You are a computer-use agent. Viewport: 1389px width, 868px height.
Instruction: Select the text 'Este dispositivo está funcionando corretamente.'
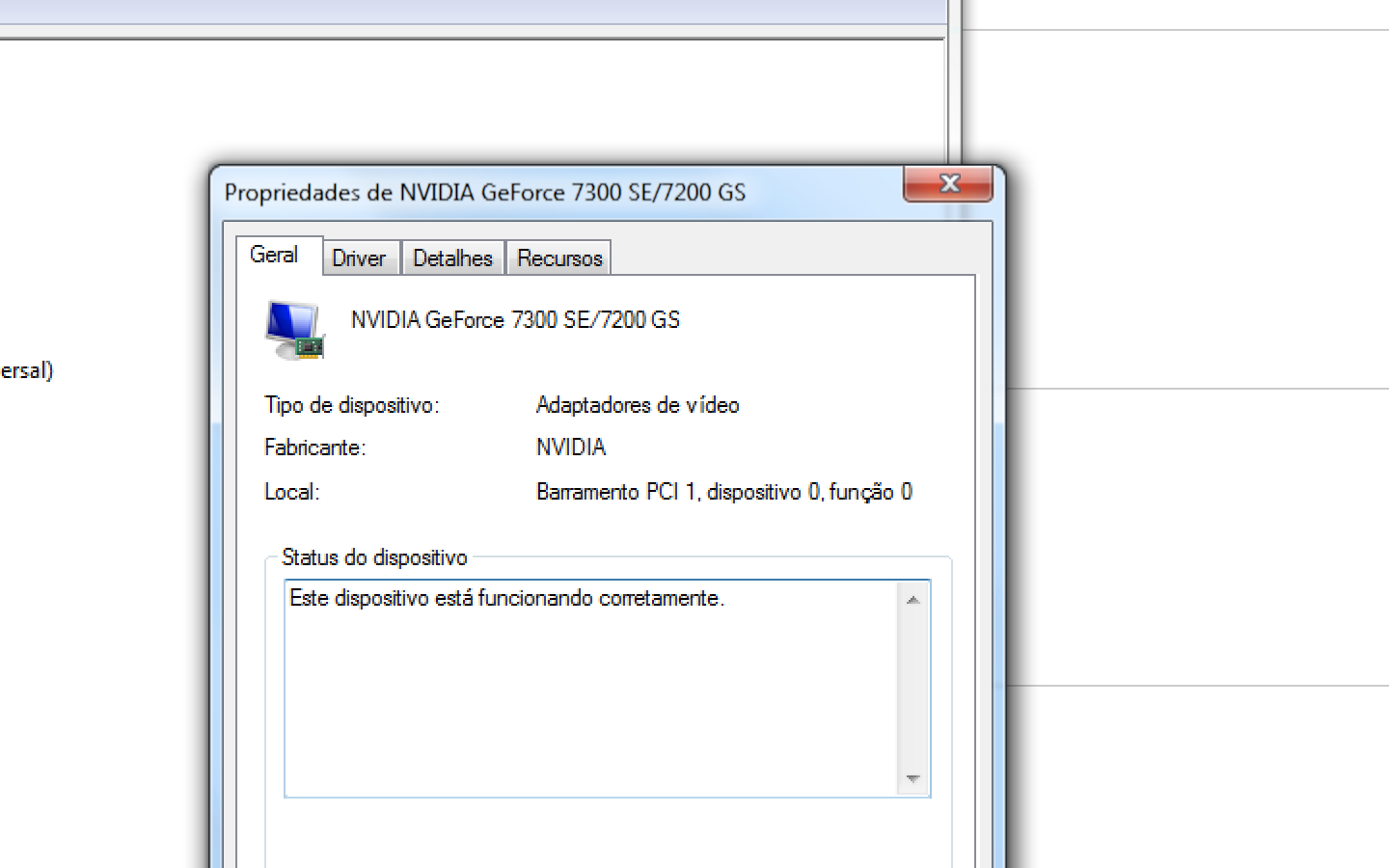tap(506, 598)
